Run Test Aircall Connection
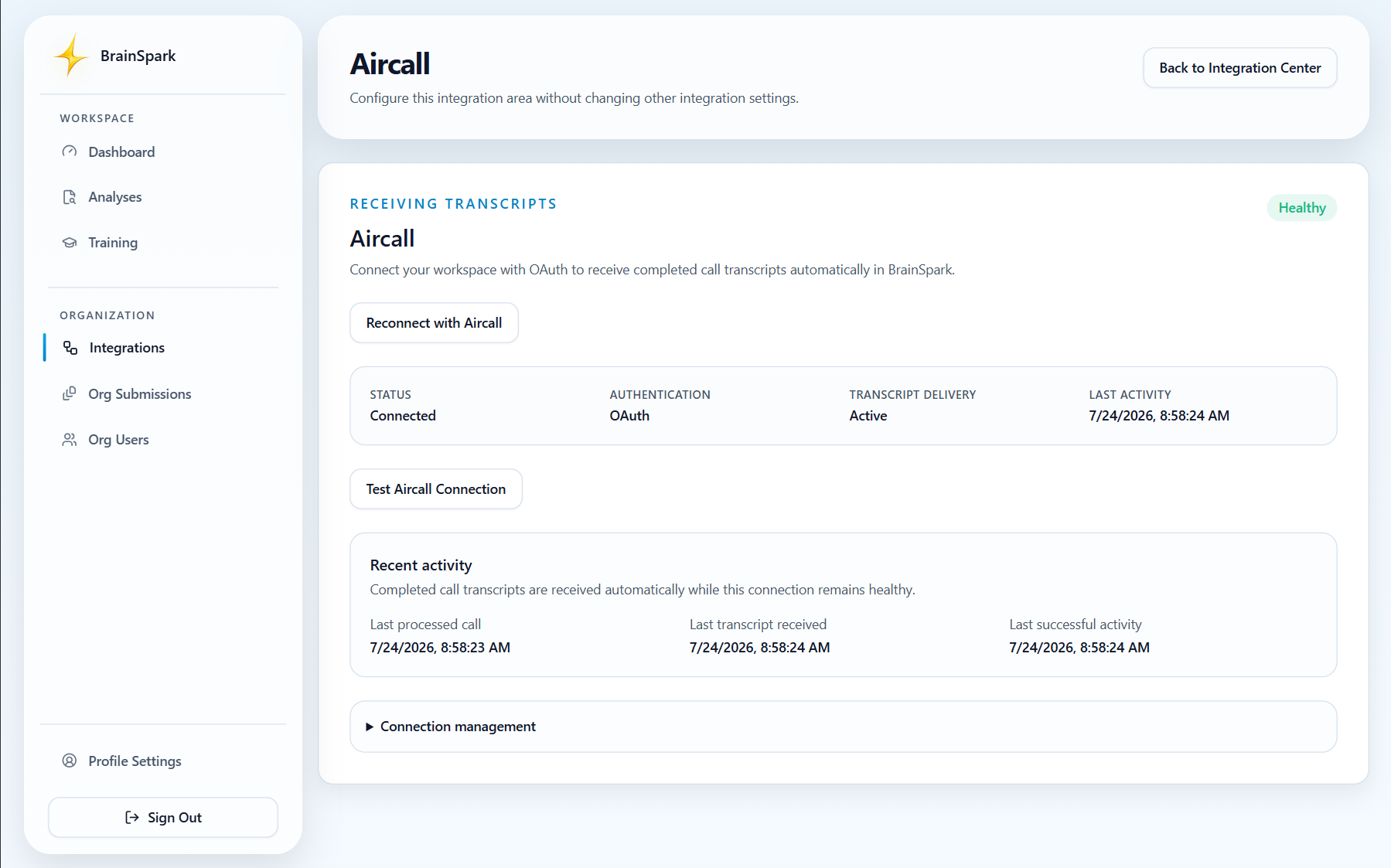 coord(436,489)
